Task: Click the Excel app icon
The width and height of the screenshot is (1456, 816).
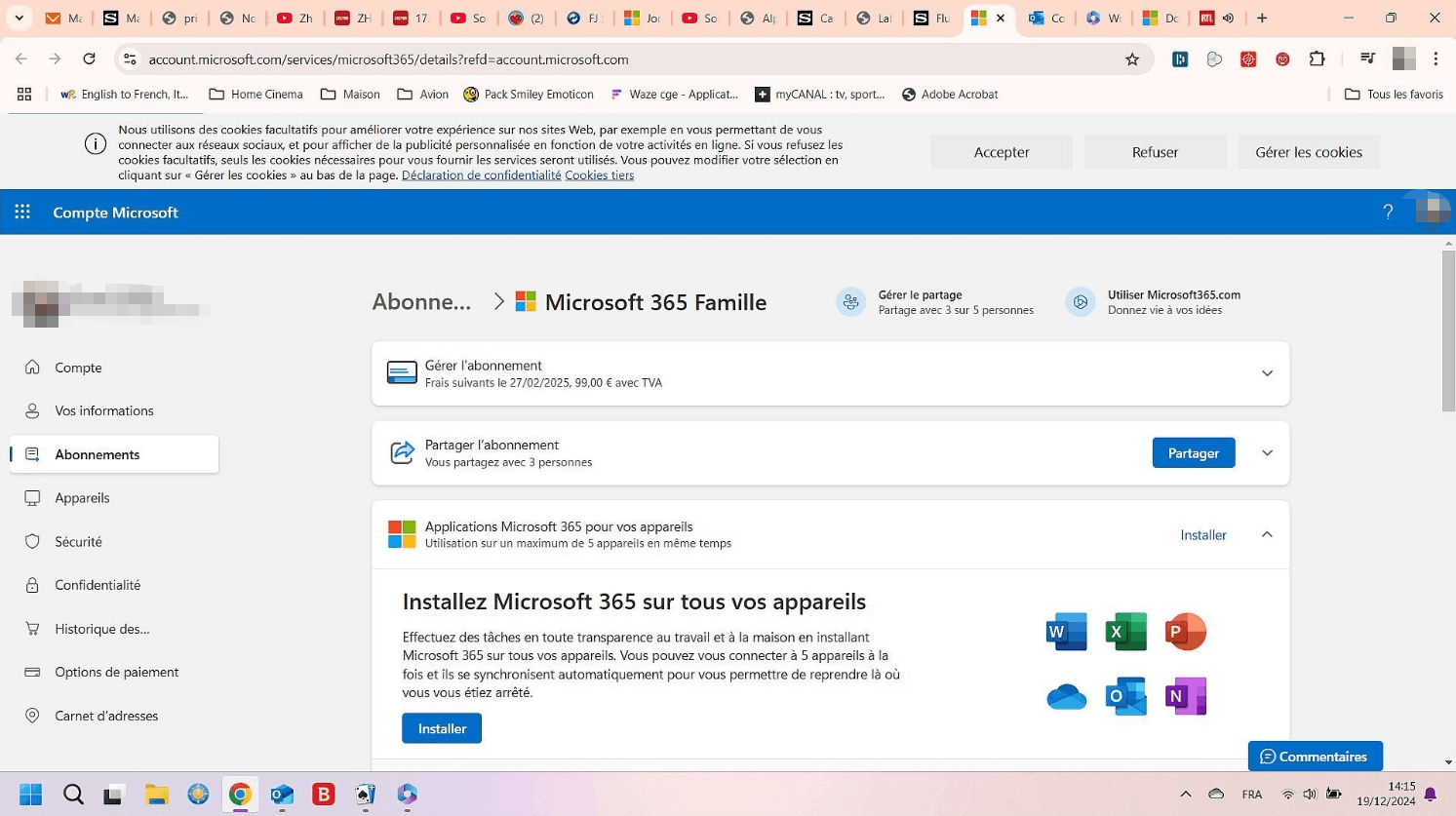Action: pyautogui.click(x=1126, y=632)
